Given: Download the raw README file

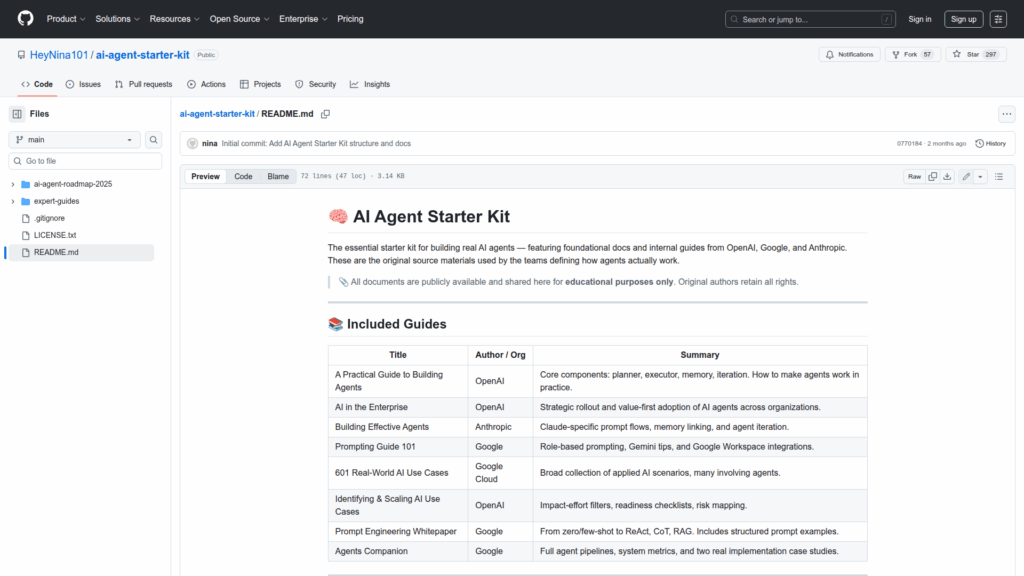Looking at the screenshot, I should click(x=948, y=176).
